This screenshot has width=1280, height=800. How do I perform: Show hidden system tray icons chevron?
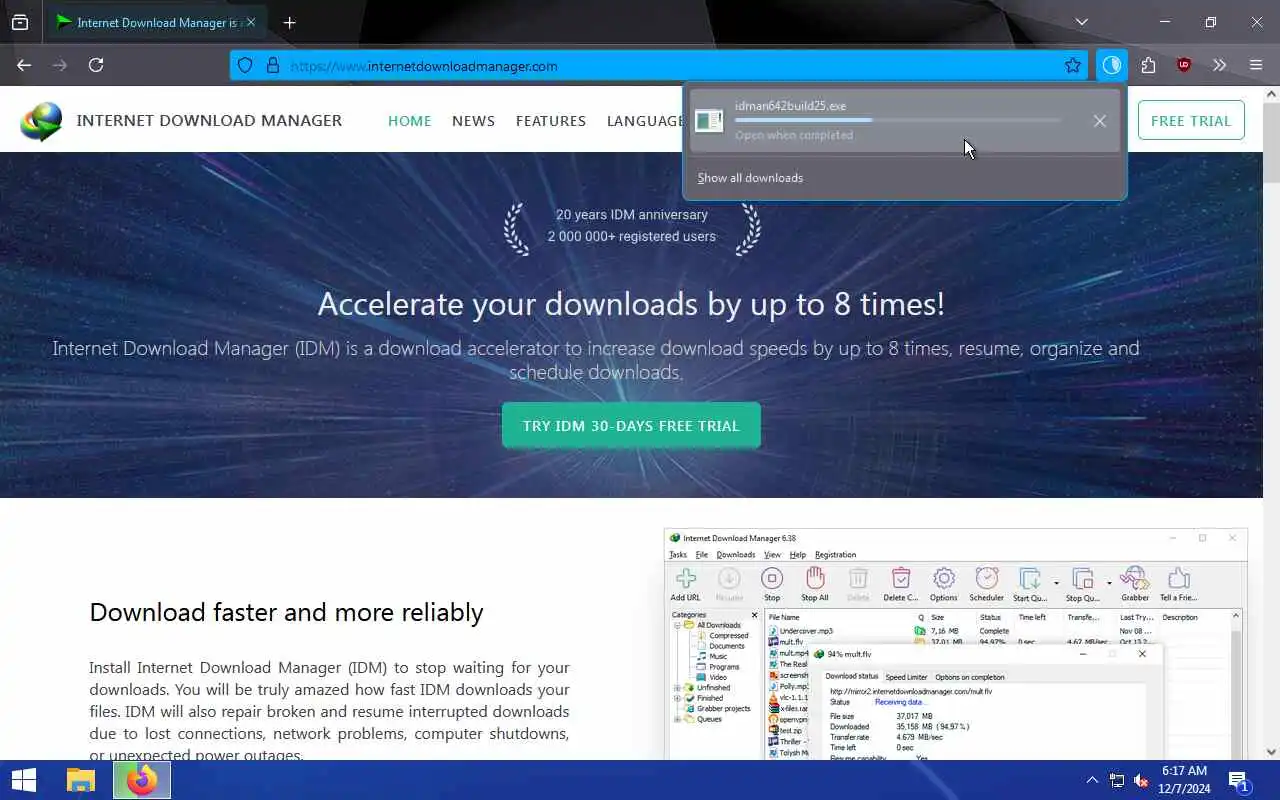point(1092,780)
